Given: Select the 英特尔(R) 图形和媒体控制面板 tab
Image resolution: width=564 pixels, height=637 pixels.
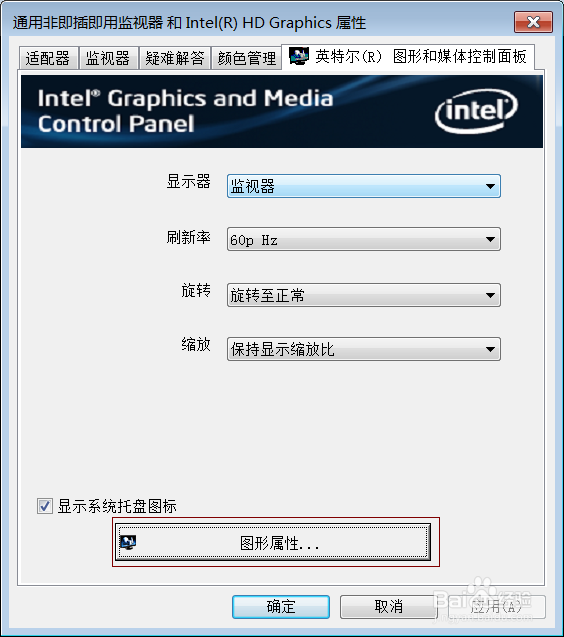Looking at the screenshot, I should (x=408, y=57).
